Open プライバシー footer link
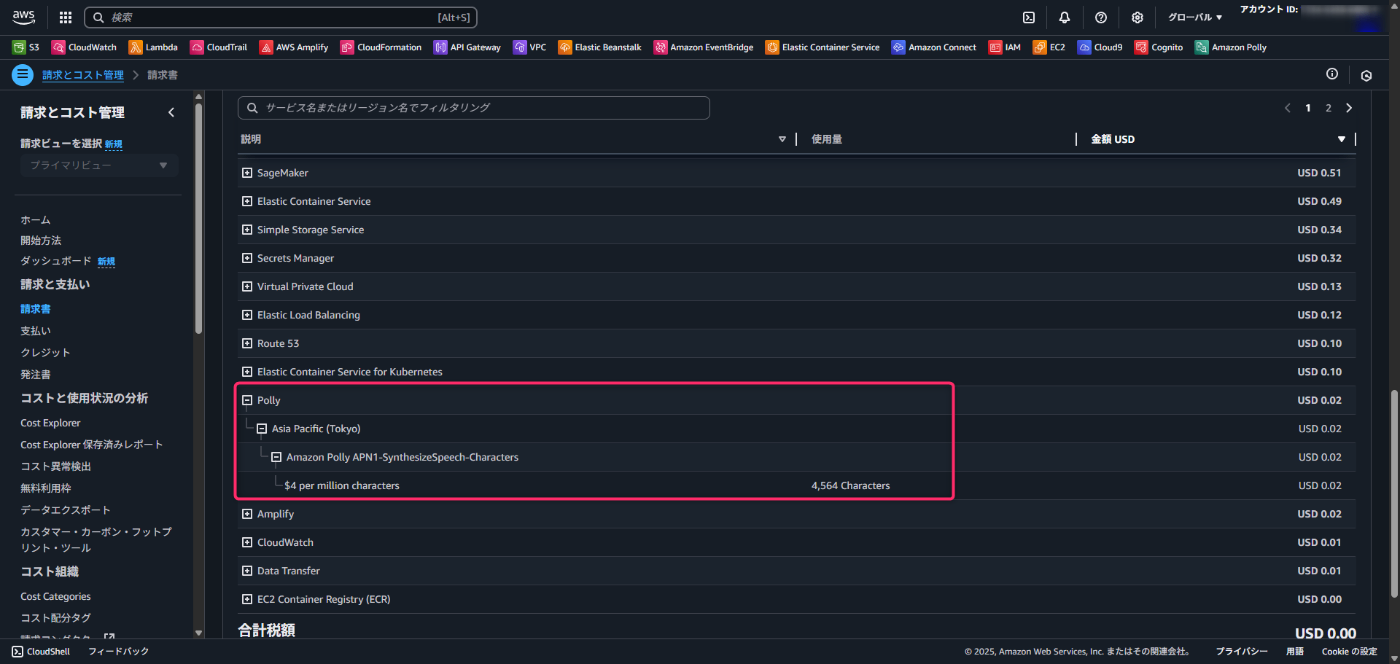The height and width of the screenshot is (664, 1400). coord(1241,651)
